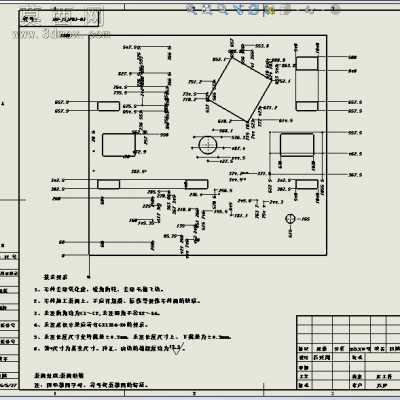The width and height of the screenshot is (400, 400).
Task: Click the drawing number box at top left
Action: click(x=59, y=19)
